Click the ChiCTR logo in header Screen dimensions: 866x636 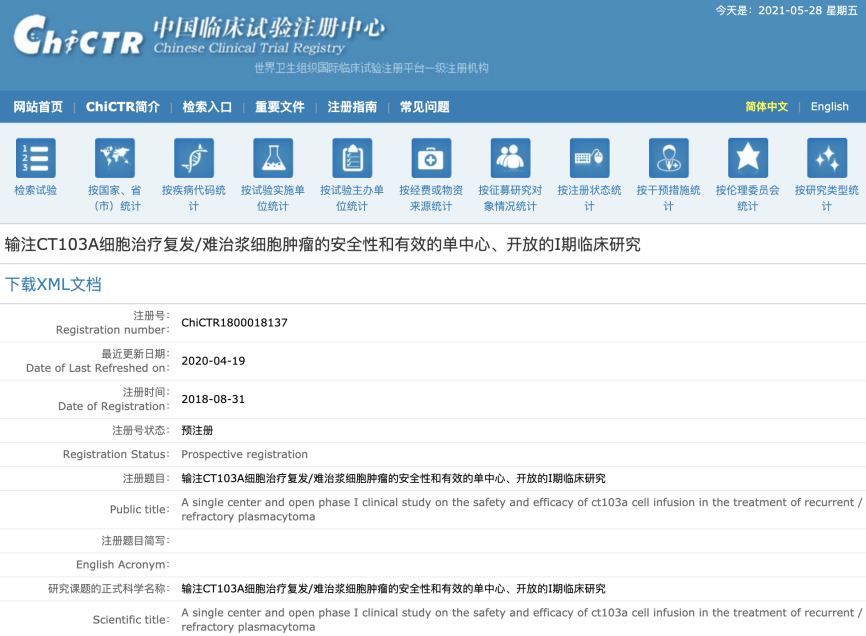(78, 35)
